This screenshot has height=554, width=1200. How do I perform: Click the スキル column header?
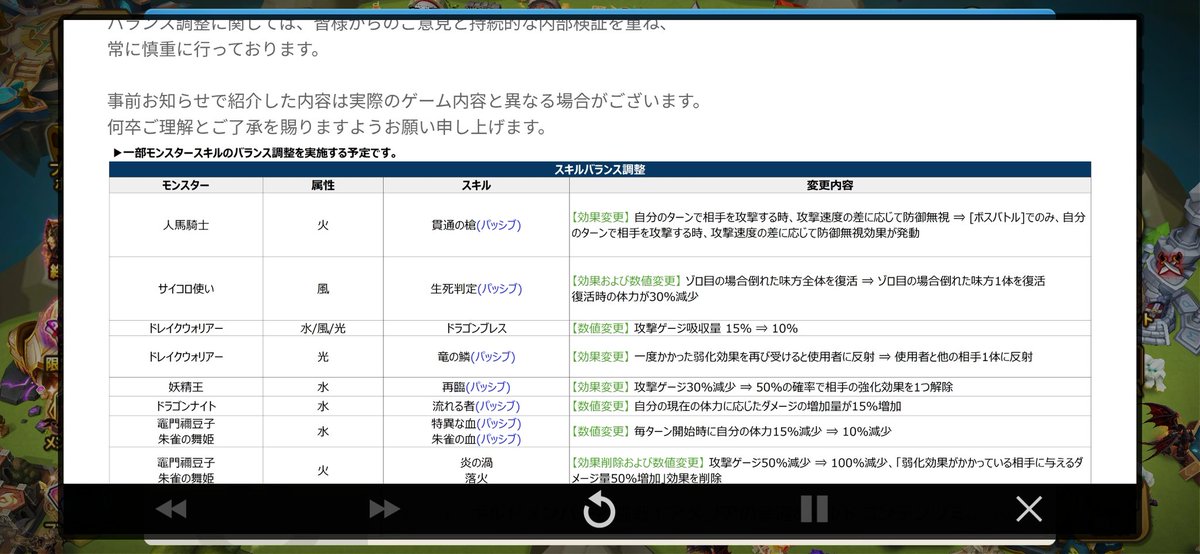(475, 186)
